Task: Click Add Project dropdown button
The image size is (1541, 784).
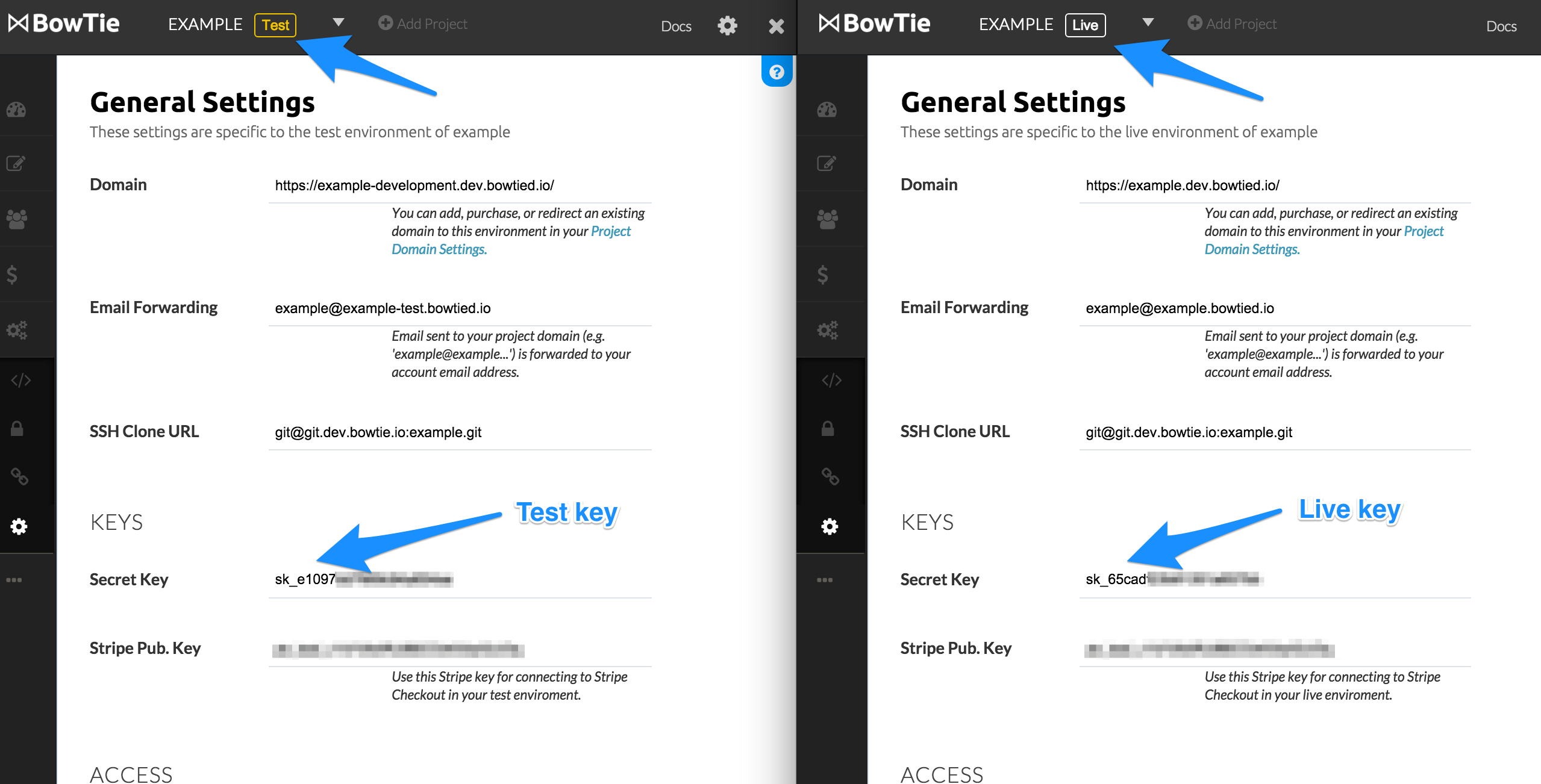Action: click(x=420, y=22)
